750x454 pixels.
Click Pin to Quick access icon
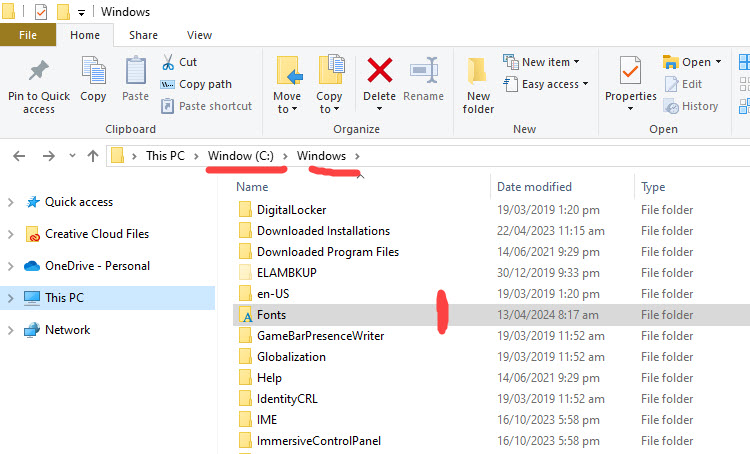coord(38,72)
